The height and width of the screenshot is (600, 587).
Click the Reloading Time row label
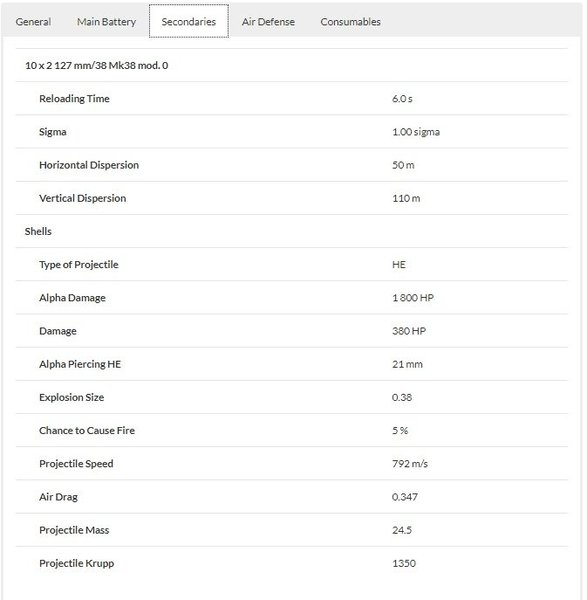coord(74,99)
